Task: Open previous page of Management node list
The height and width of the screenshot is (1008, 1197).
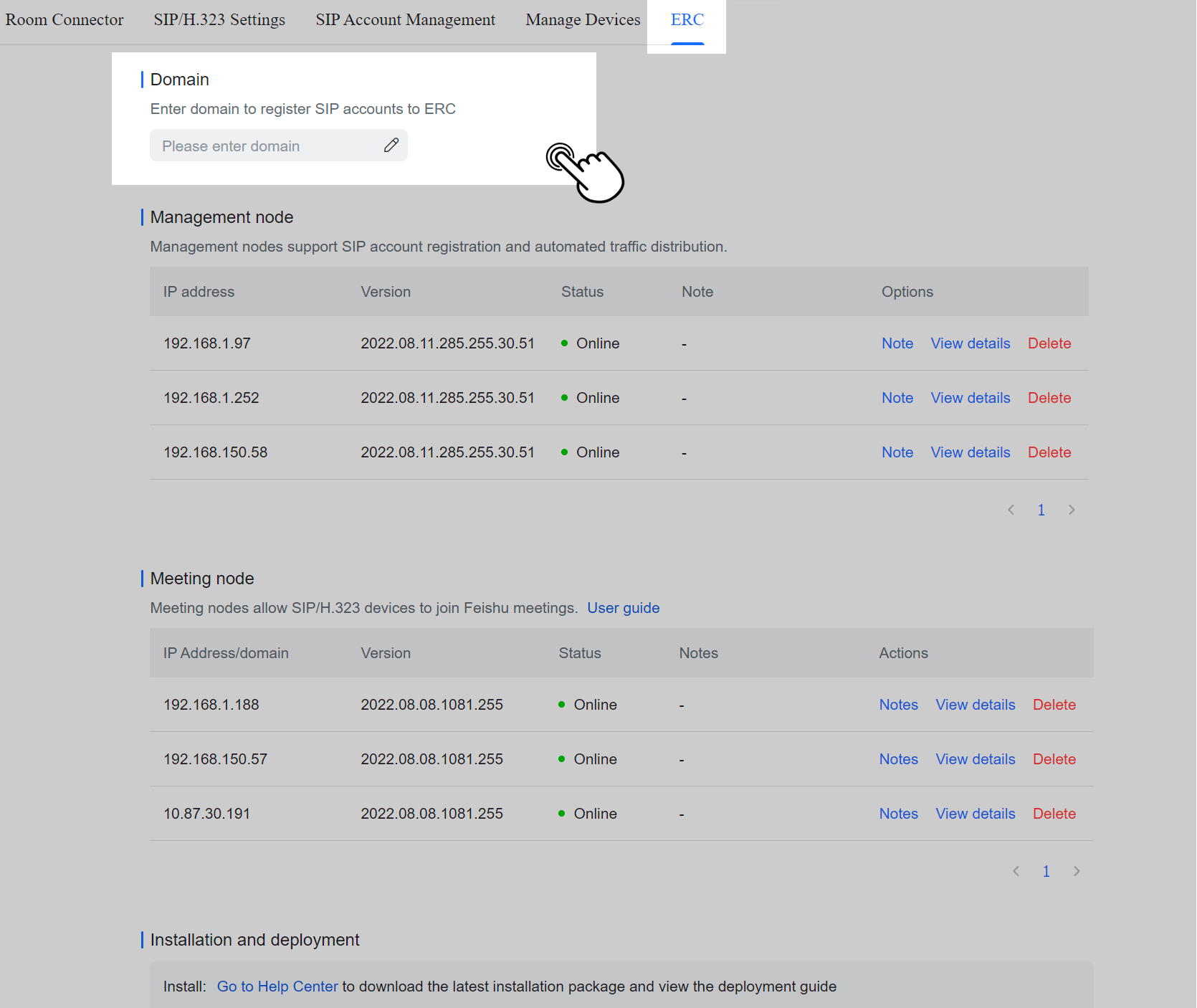Action: (x=1011, y=510)
